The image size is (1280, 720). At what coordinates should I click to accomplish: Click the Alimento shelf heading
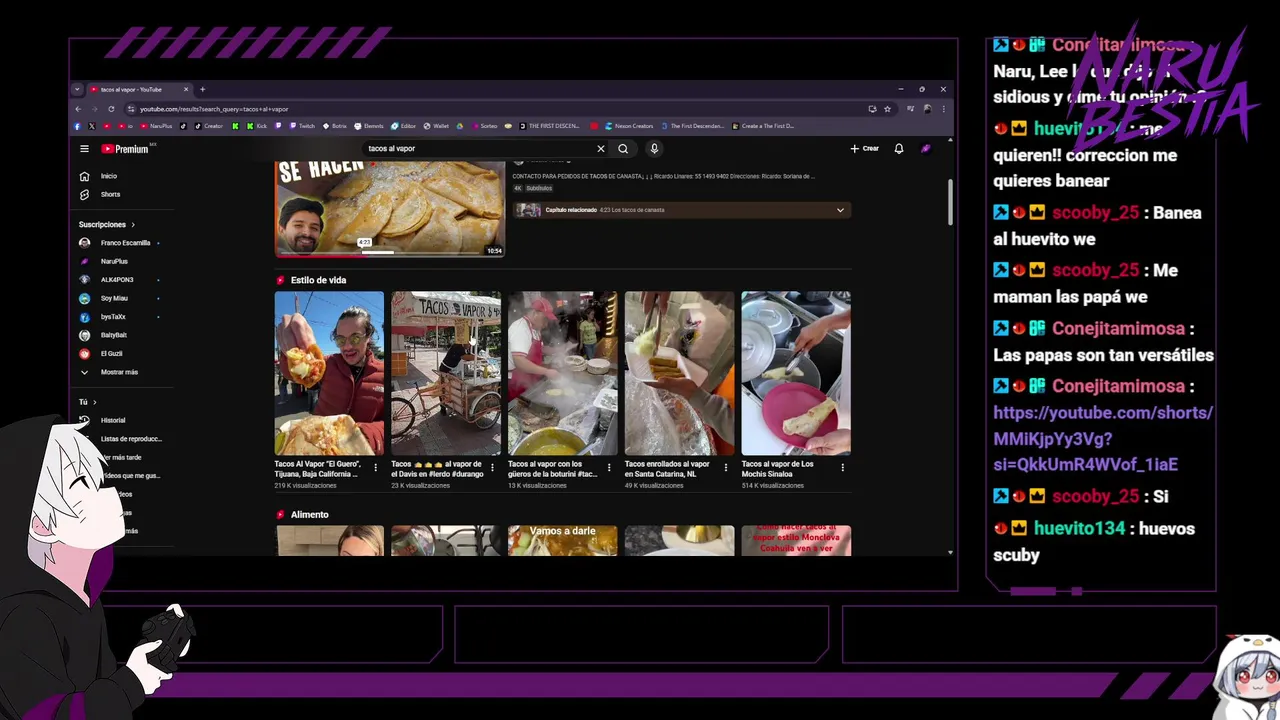[x=309, y=514]
